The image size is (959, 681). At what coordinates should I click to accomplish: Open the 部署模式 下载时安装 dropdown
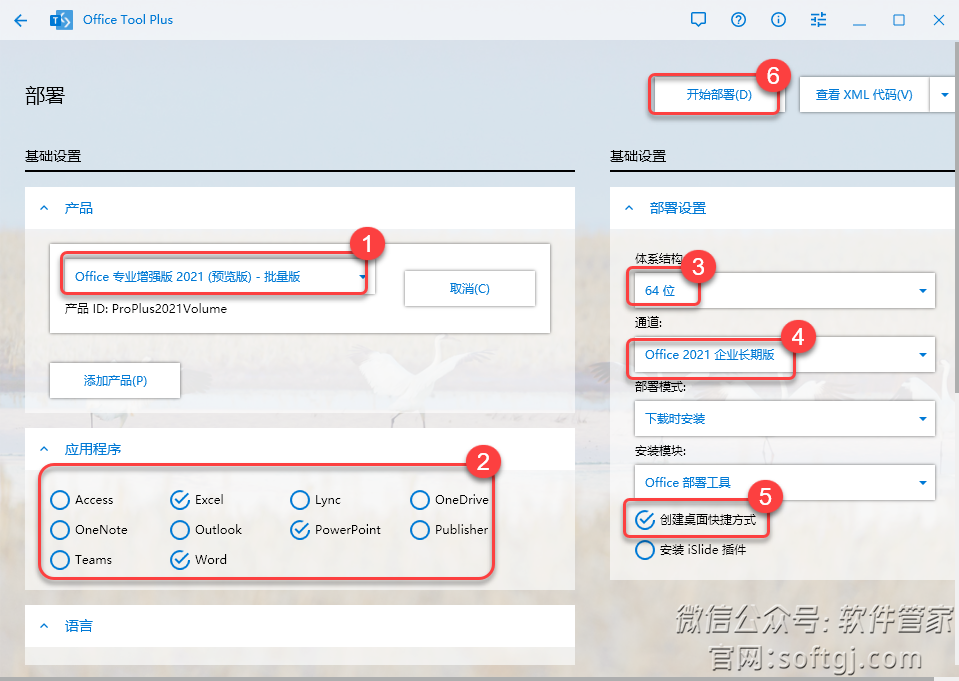click(x=784, y=419)
